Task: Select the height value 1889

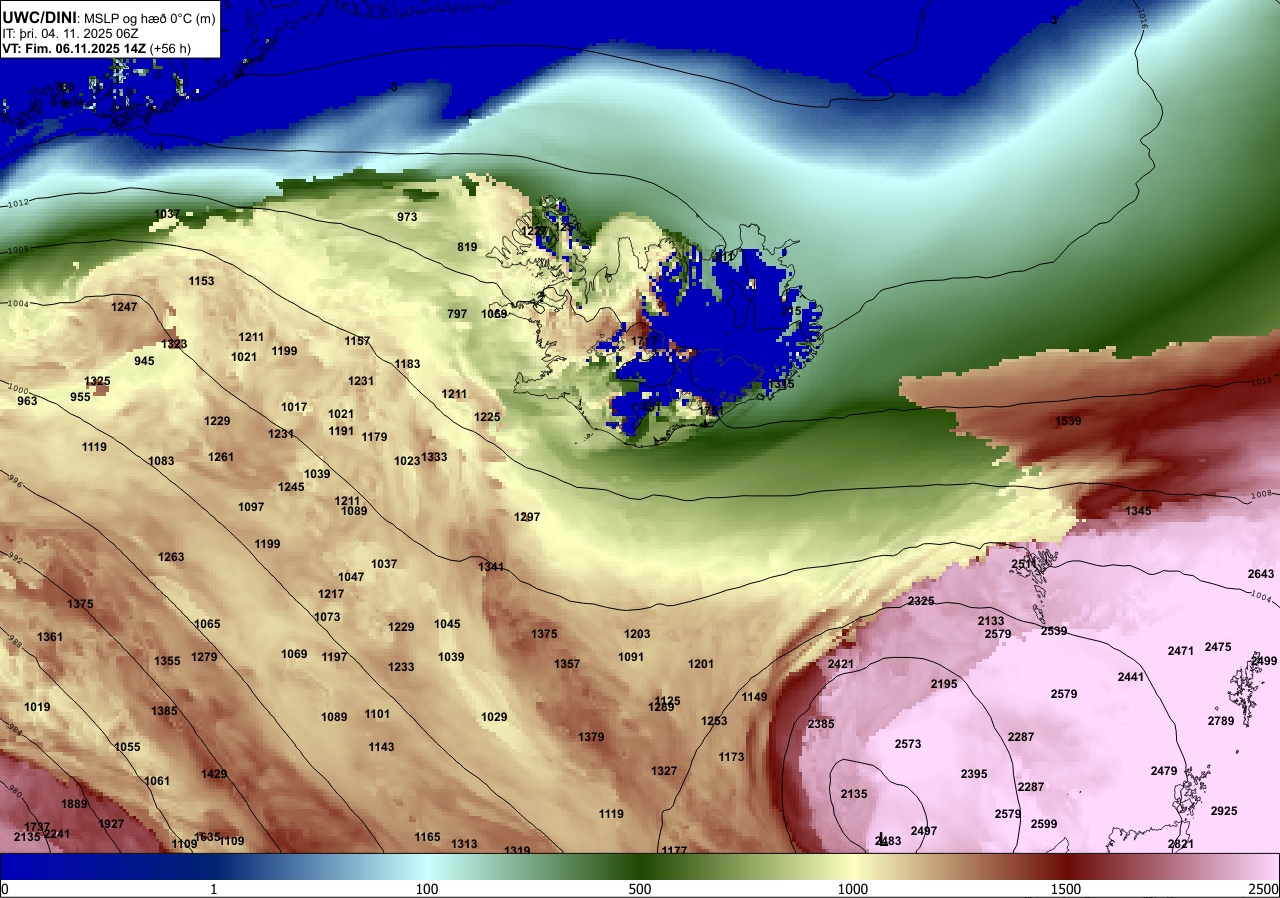Action: [74, 804]
